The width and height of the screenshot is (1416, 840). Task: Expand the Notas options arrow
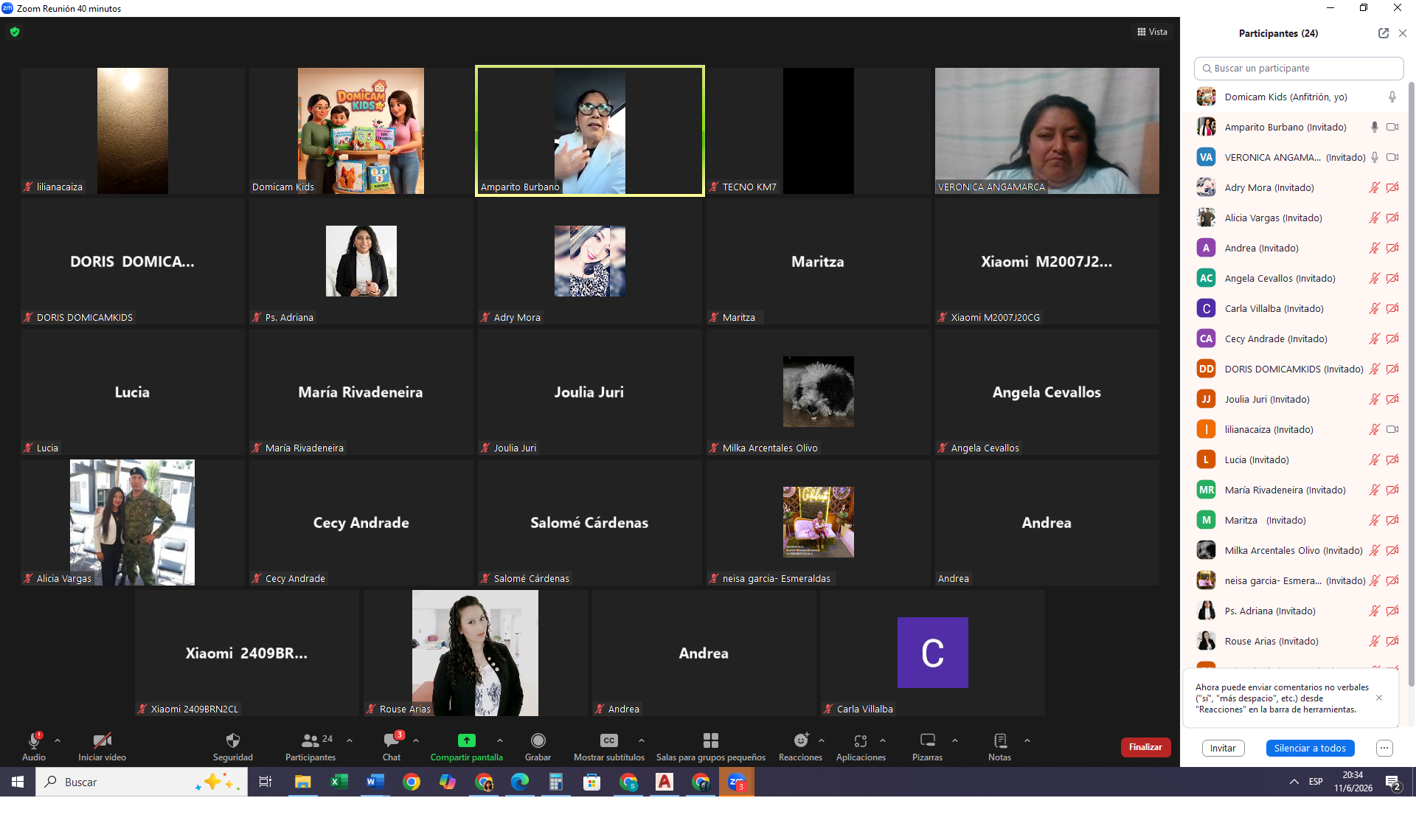[x=1027, y=740]
